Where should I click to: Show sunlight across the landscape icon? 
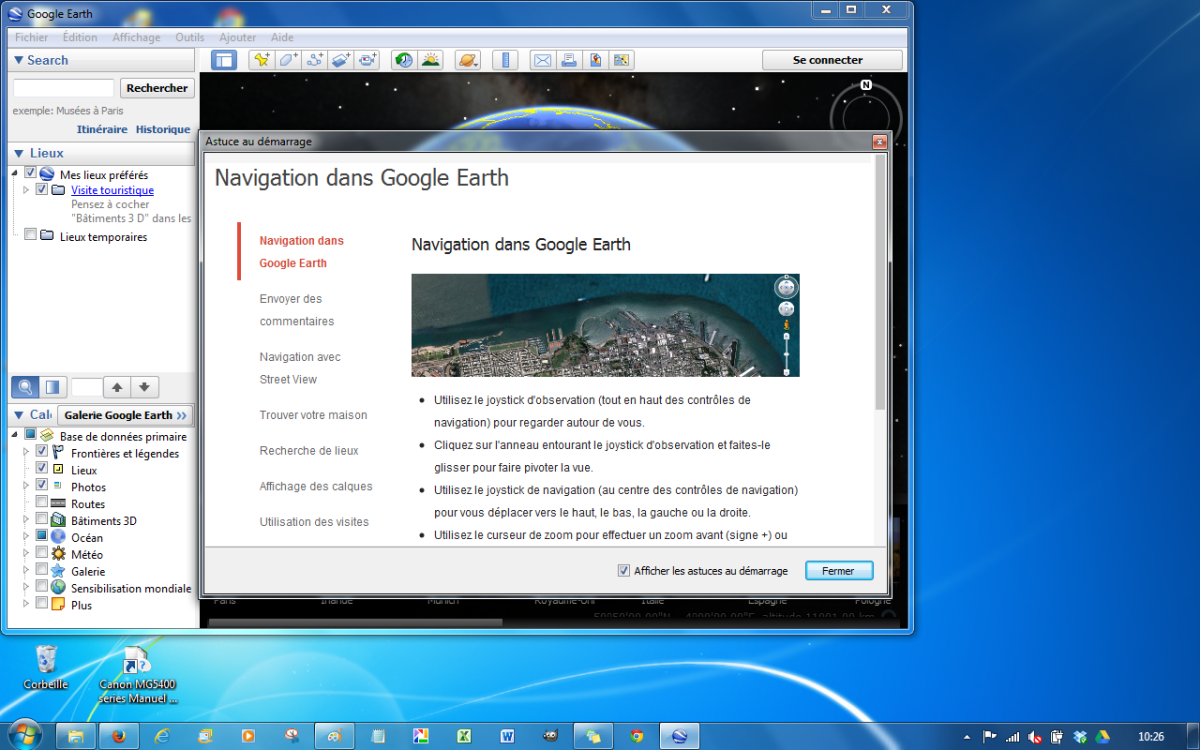(x=431, y=60)
